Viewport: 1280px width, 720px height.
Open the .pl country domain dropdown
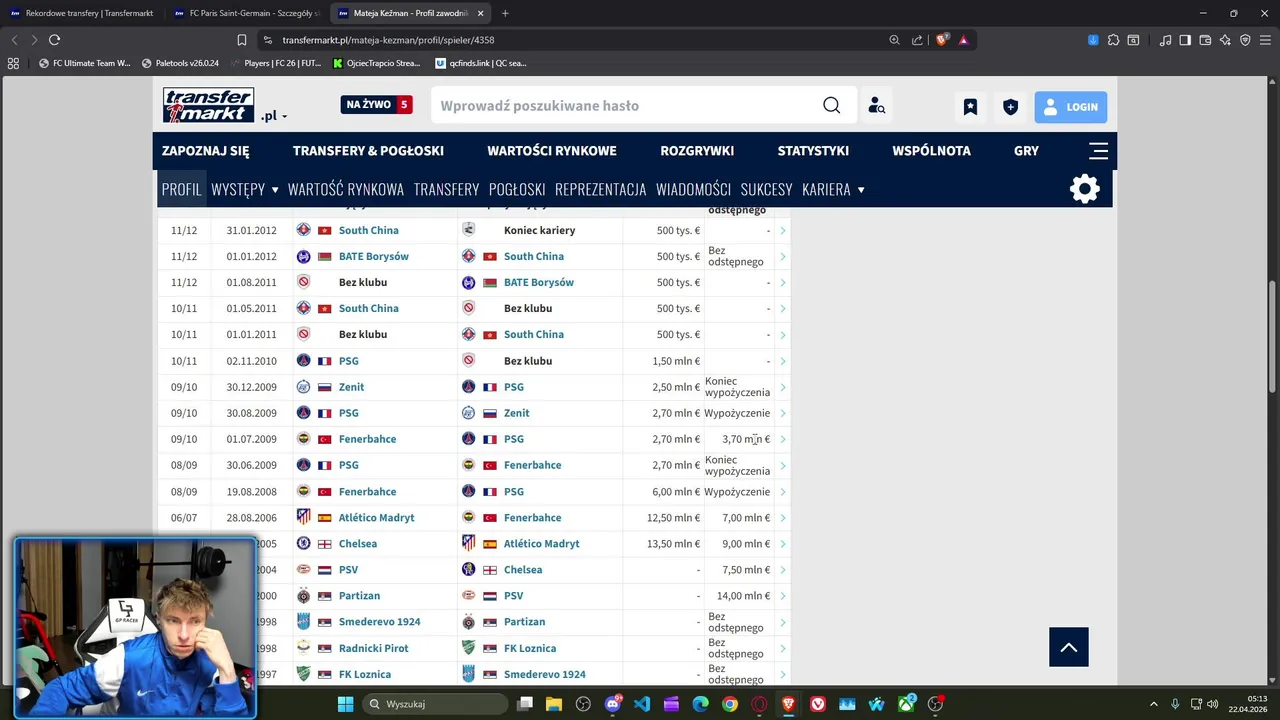(274, 116)
